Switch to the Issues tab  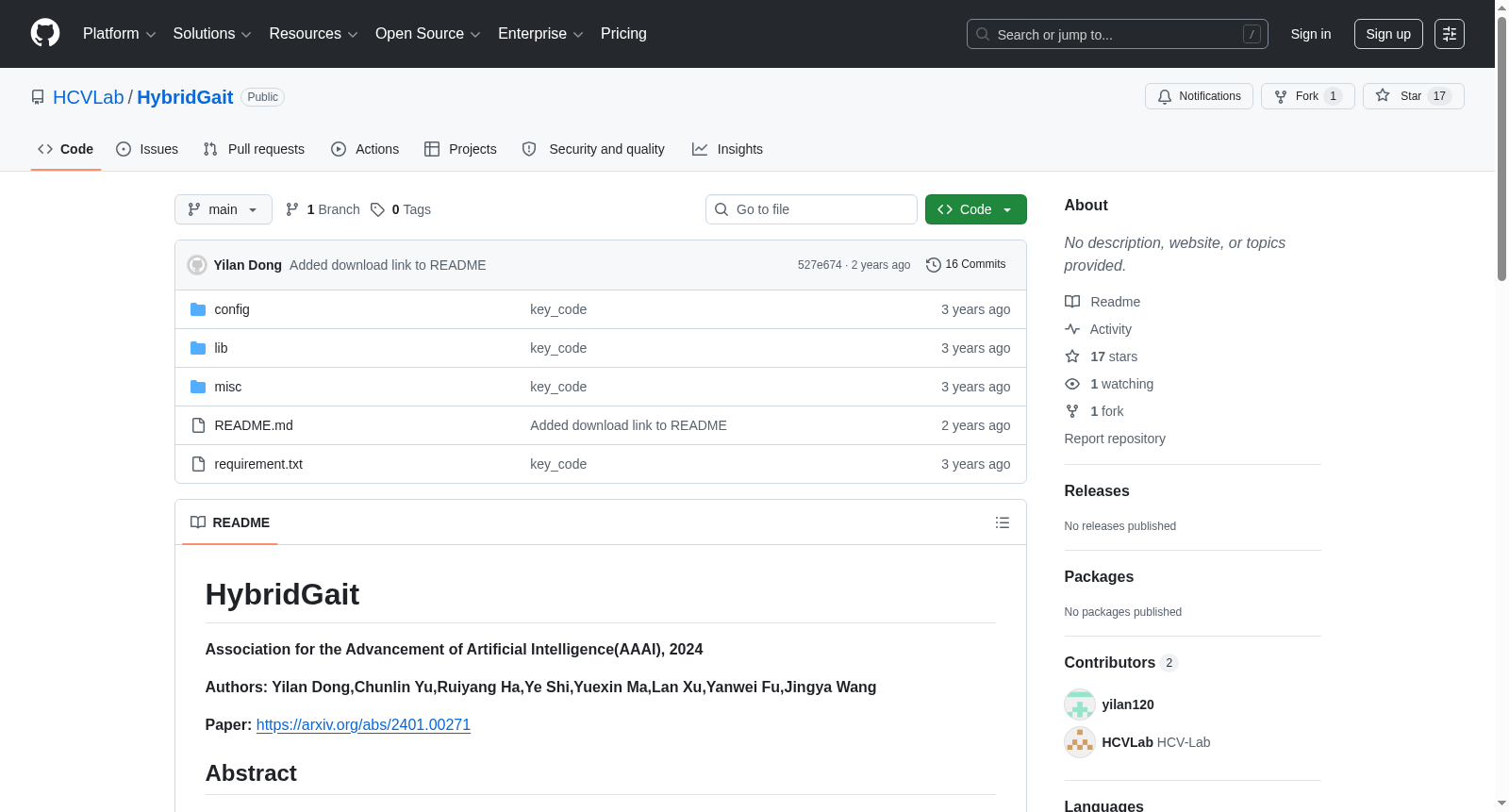point(147,149)
